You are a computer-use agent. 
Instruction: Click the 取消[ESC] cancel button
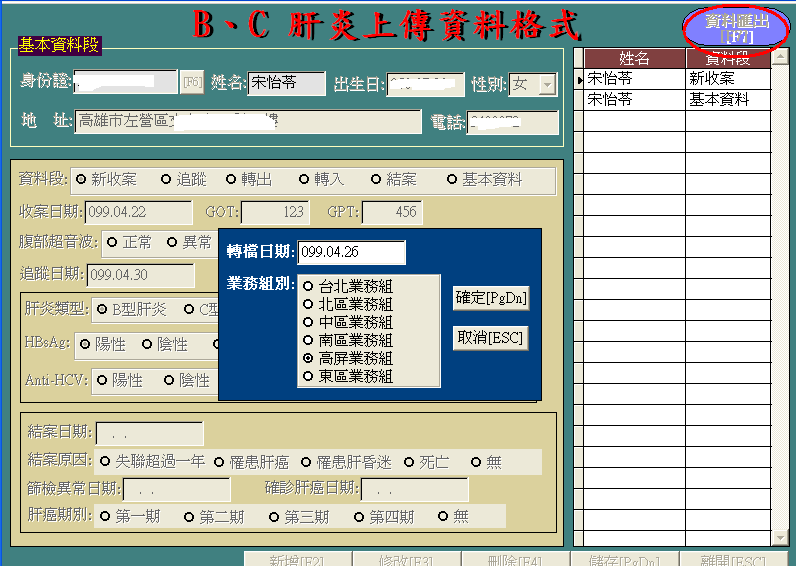(x=490, y=338)
